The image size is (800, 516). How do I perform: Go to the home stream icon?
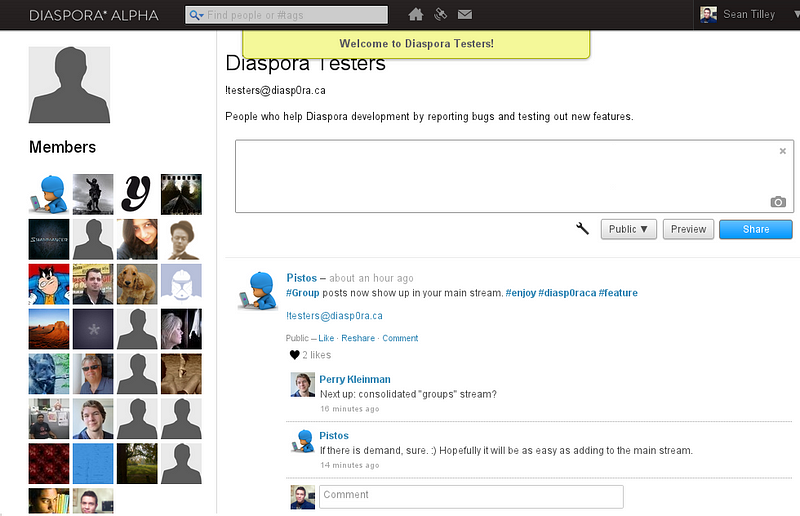[x=416, y=14]
